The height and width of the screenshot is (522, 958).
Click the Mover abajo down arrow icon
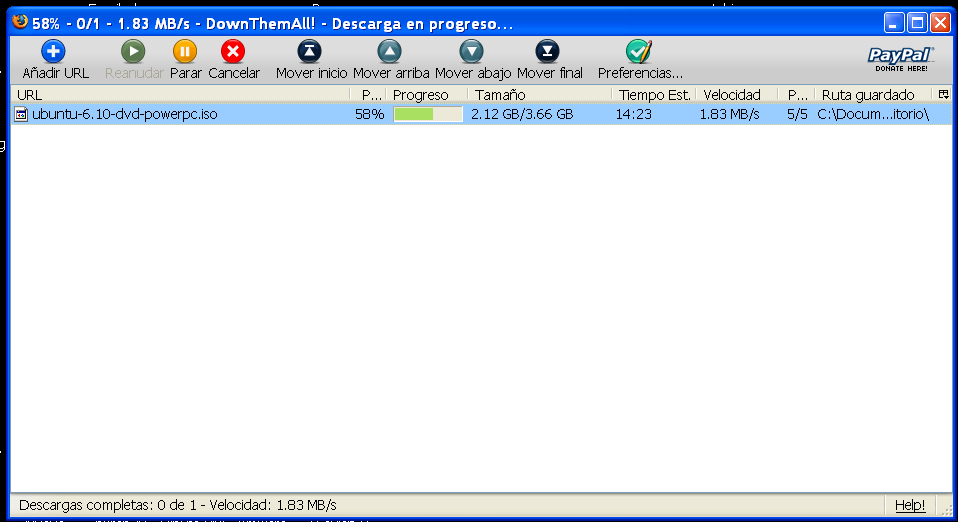click(x=472, y=51)
